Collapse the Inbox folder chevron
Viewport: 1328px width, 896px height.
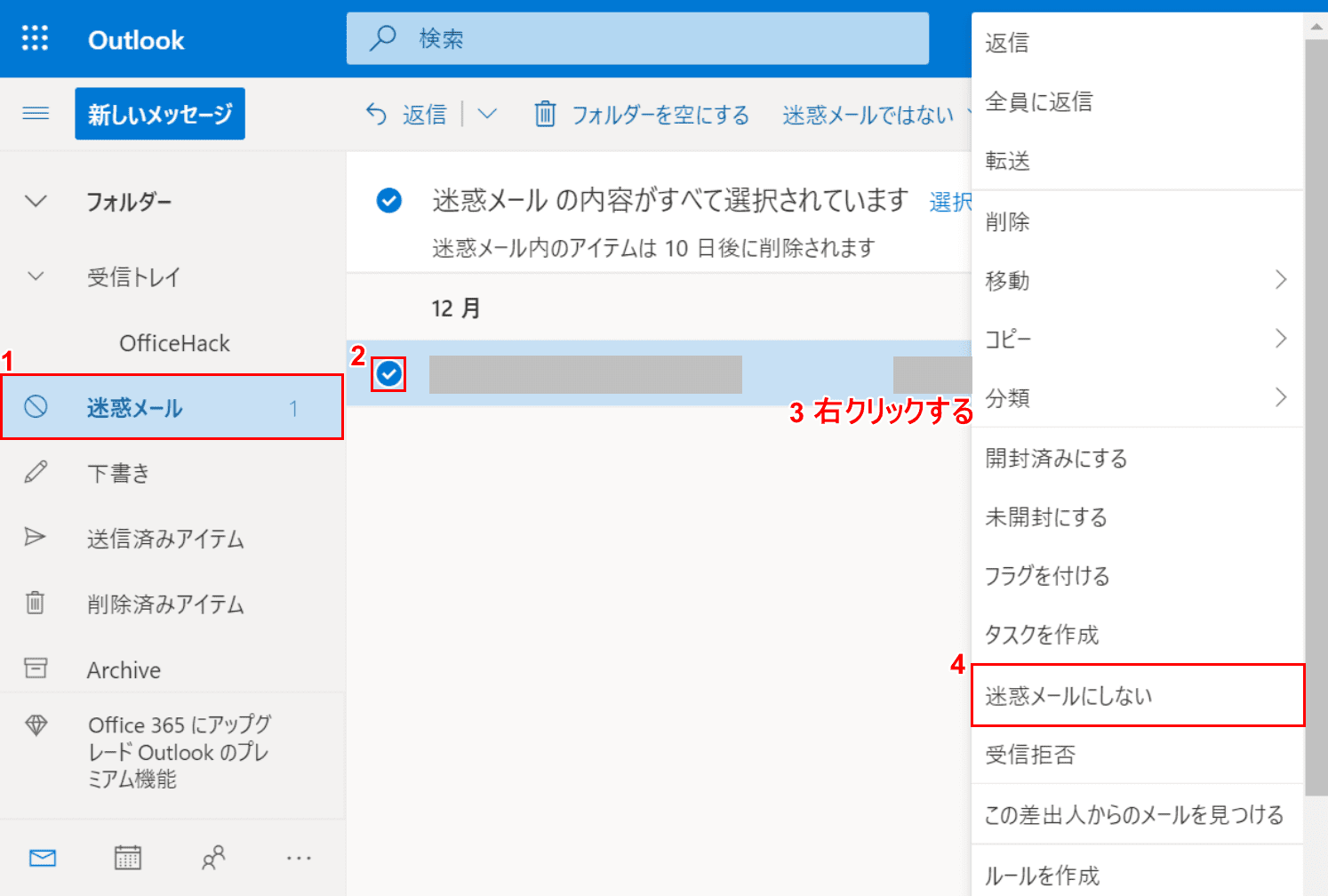36,276
